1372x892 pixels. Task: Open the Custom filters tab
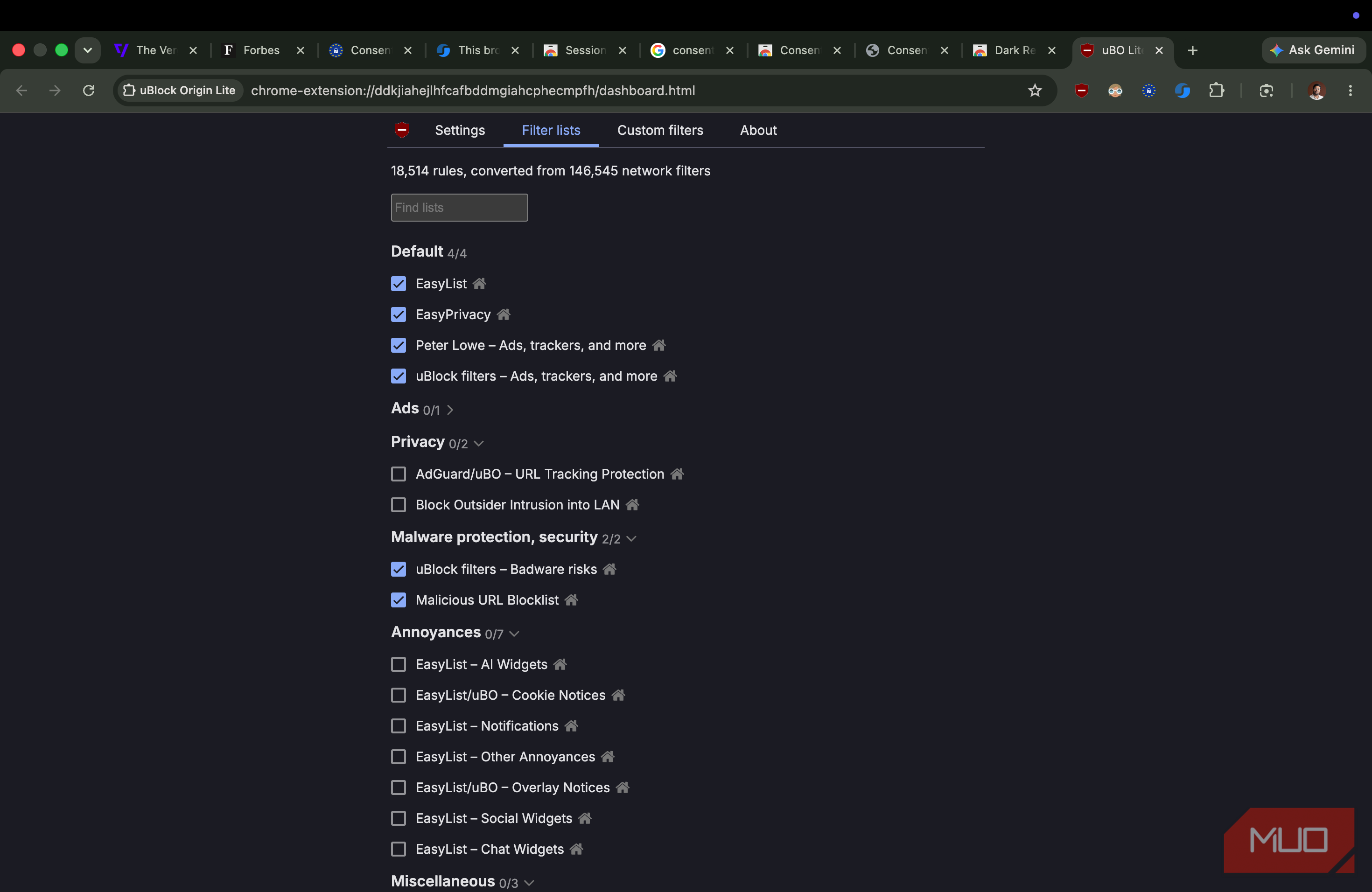660,130
